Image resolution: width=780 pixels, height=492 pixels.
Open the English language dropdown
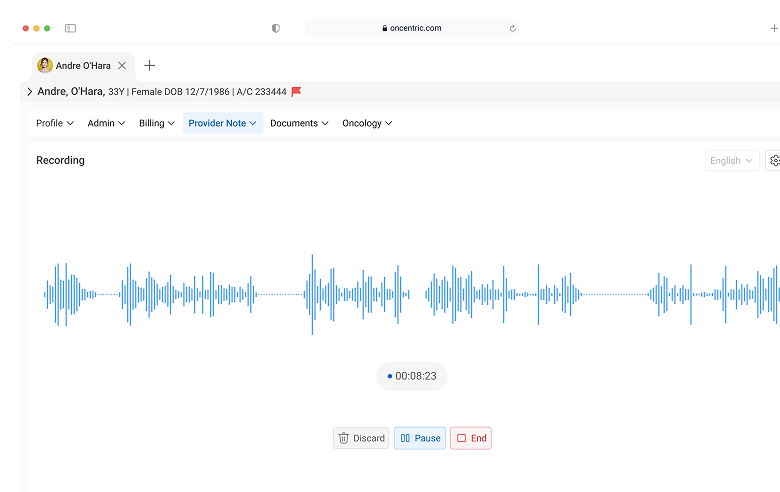click(x=732, y=161)
